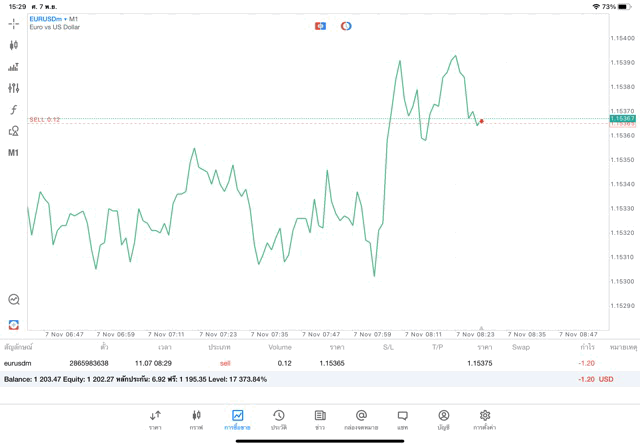Open the M1 timeframe selector
640x447 pixels.
[14, 153]
